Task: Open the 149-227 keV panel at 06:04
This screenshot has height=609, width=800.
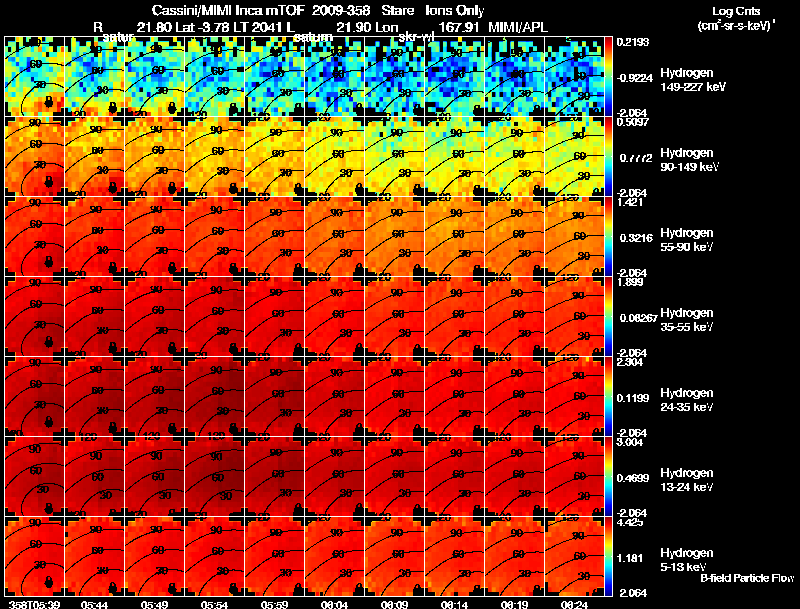Action: [x=334, y=77]
